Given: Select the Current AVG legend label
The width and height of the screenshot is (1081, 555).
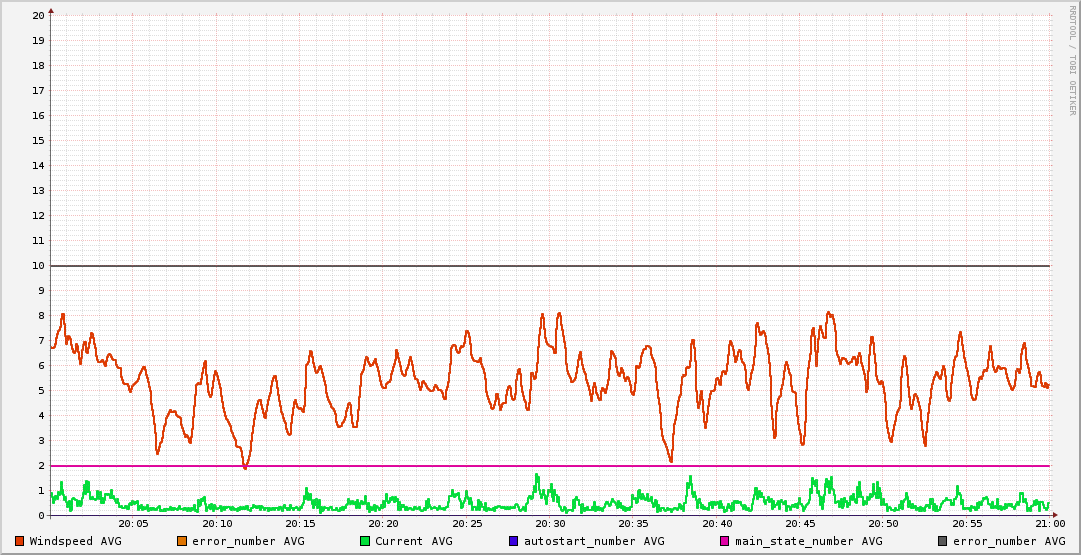Looking at the screenshot, I should (414, 541).
